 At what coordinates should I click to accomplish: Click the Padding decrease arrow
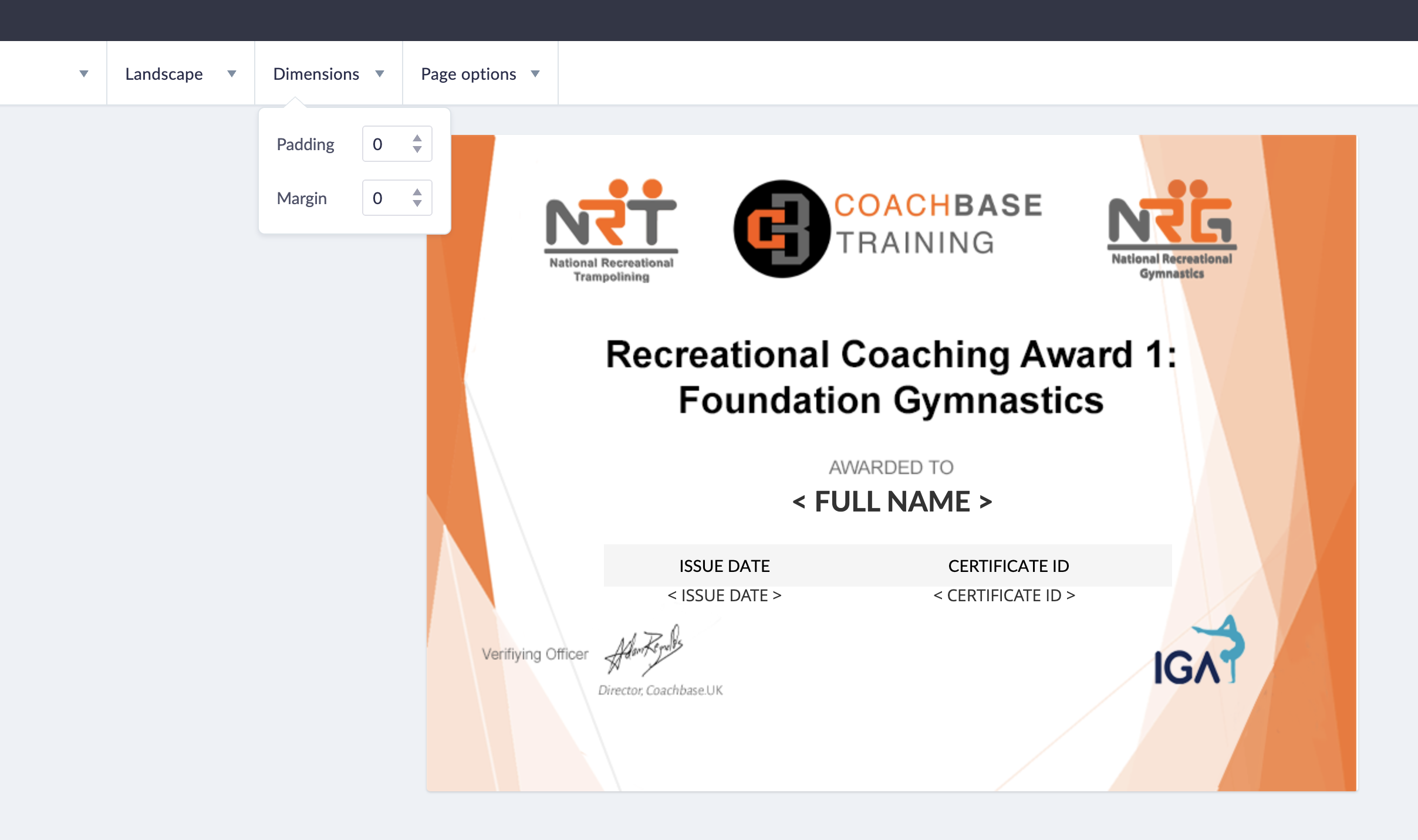[417, 150]
